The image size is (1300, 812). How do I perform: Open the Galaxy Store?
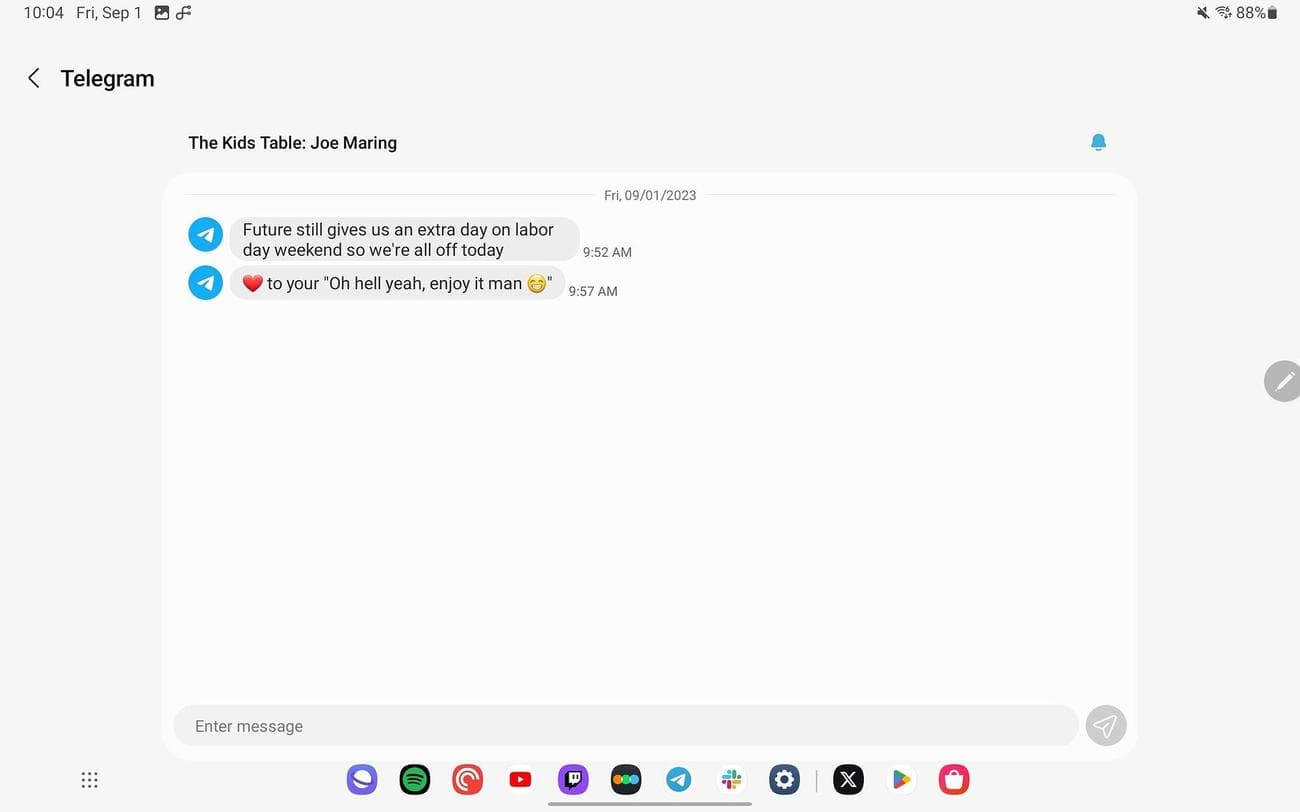[953, 779]
